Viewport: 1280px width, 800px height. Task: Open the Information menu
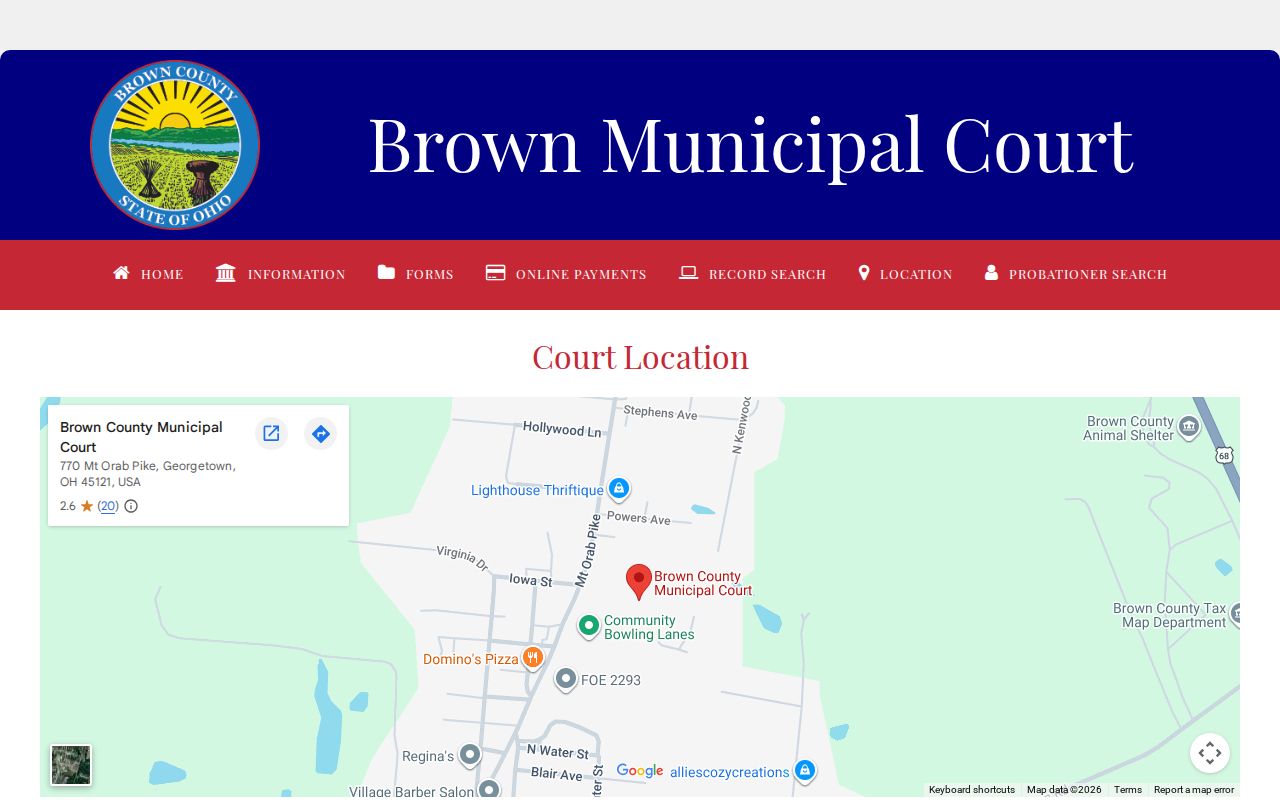pos(281,274)
